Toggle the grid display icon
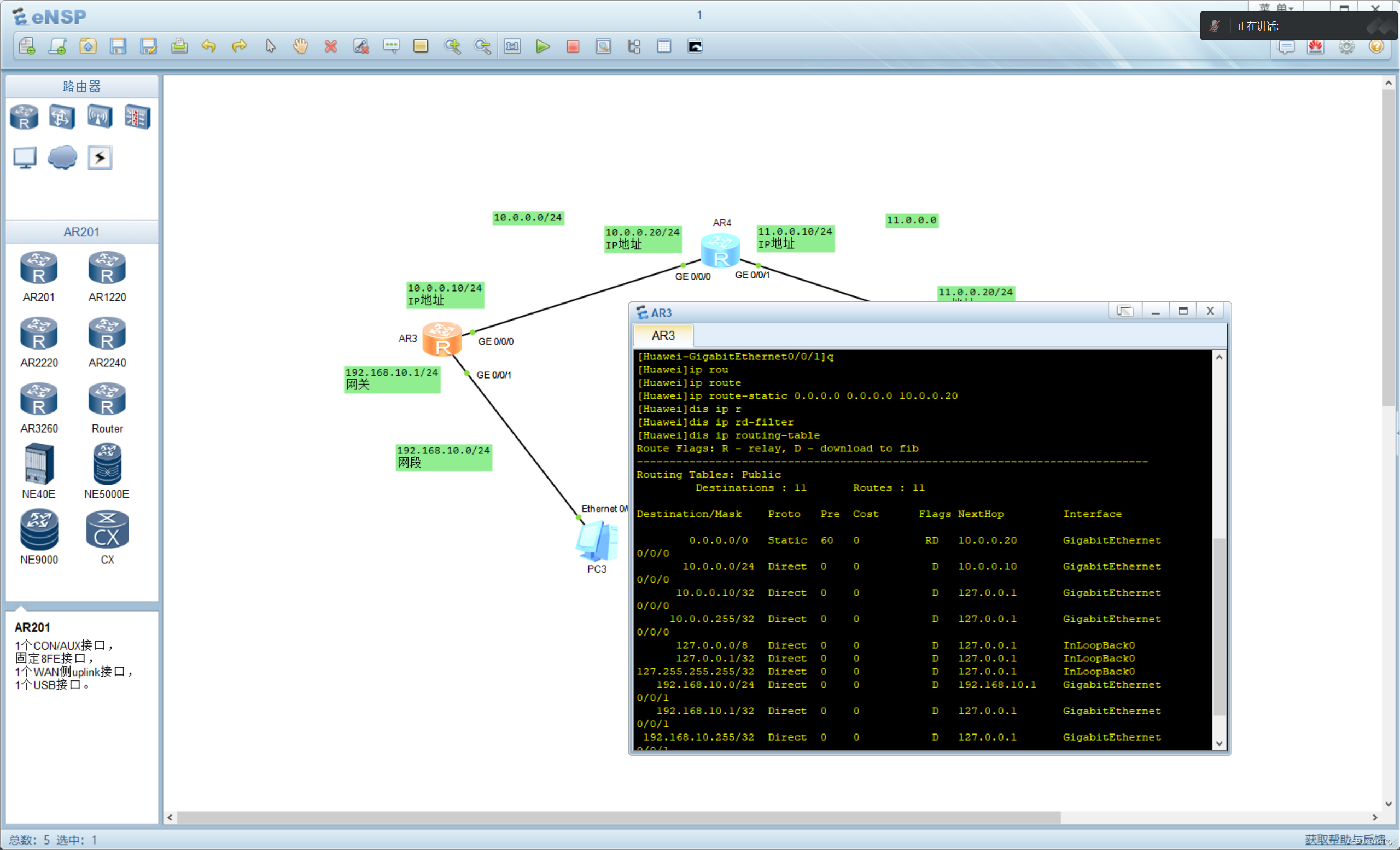This screenshot has width=1400, height=850. click(664, 46)
